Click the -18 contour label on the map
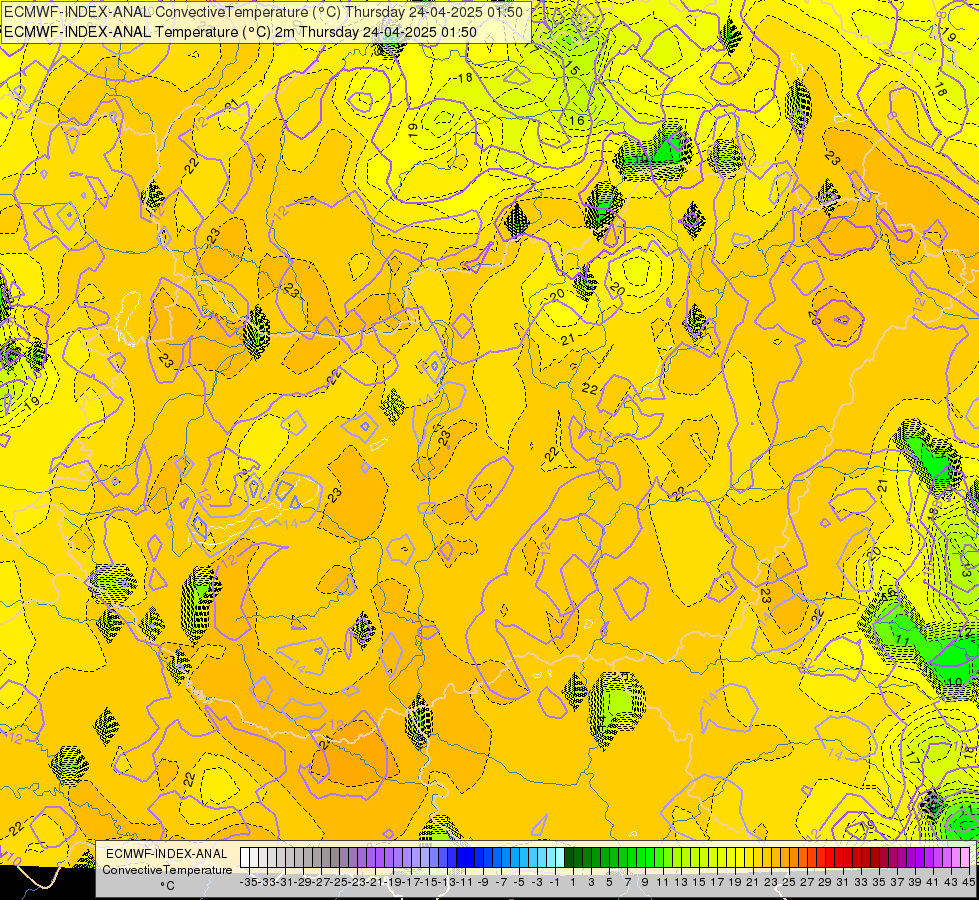The height and width of the screenshot is (900, 979). (x=463, y=78)
